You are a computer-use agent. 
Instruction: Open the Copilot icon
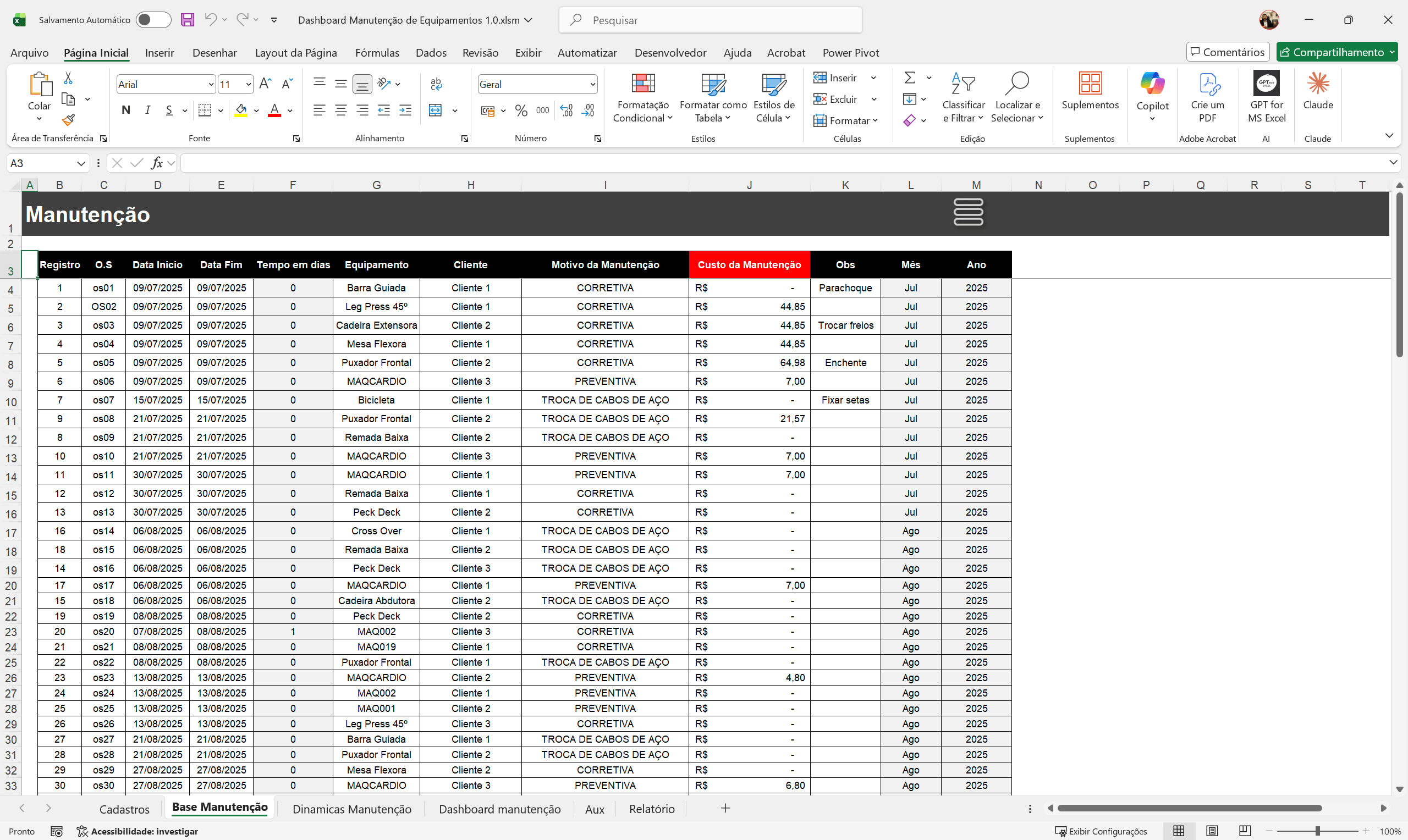coord(1152,83)
